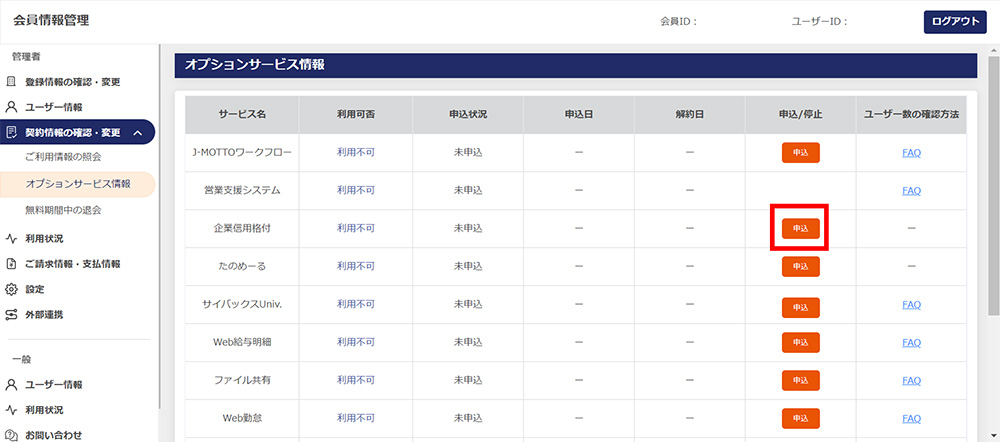This screenshot has width=1000, height=442.
Task: Click 申込 button for 企業信用格付
Action: [800, 228]
